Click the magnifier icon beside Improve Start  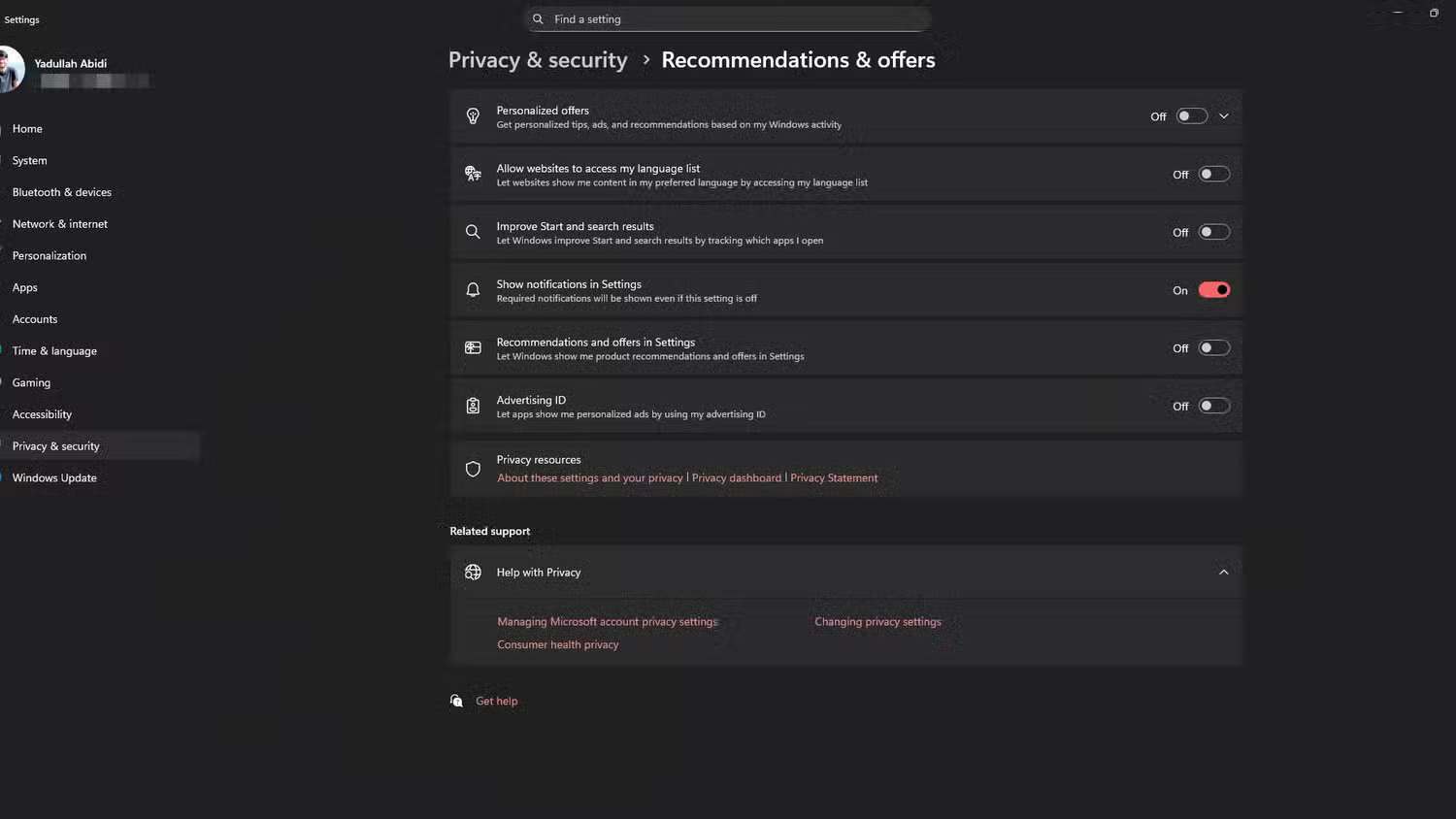click(473, 231)
